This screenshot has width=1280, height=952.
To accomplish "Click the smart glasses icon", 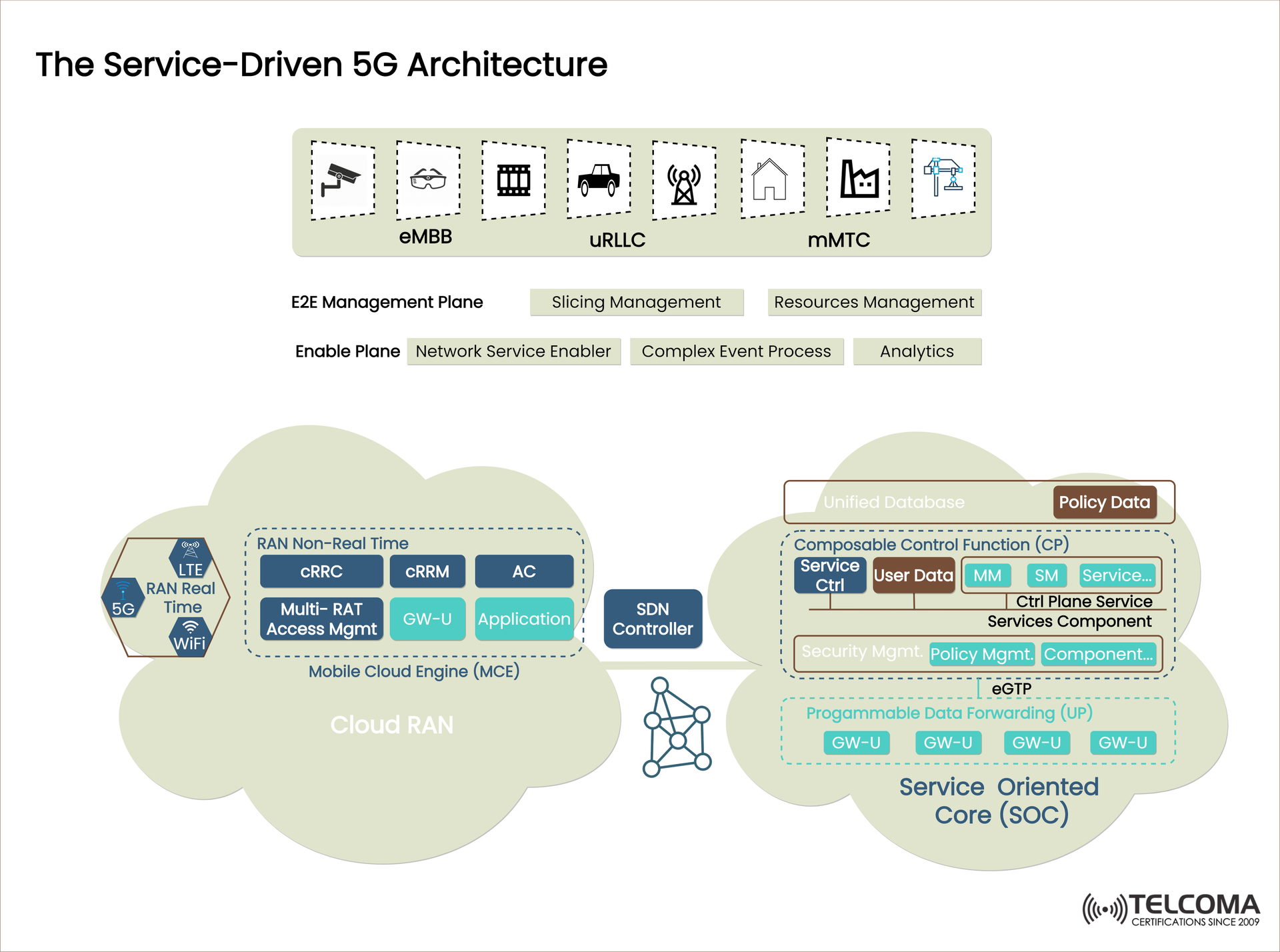I will click(427, 180).
